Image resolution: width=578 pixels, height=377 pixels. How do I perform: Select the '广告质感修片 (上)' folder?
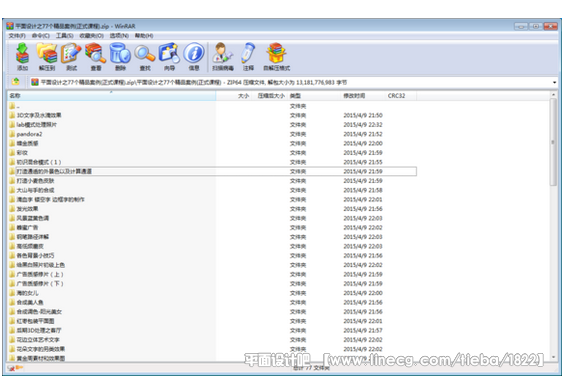click(212, 275)
